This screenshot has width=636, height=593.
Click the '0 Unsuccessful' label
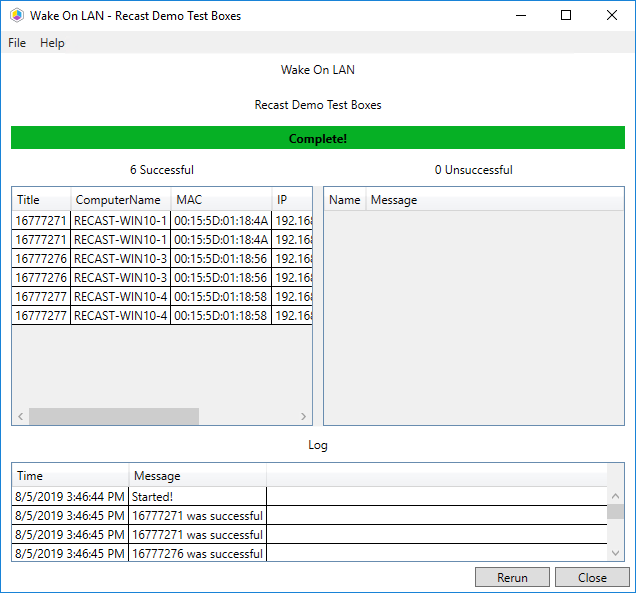[x=473, y=170]
